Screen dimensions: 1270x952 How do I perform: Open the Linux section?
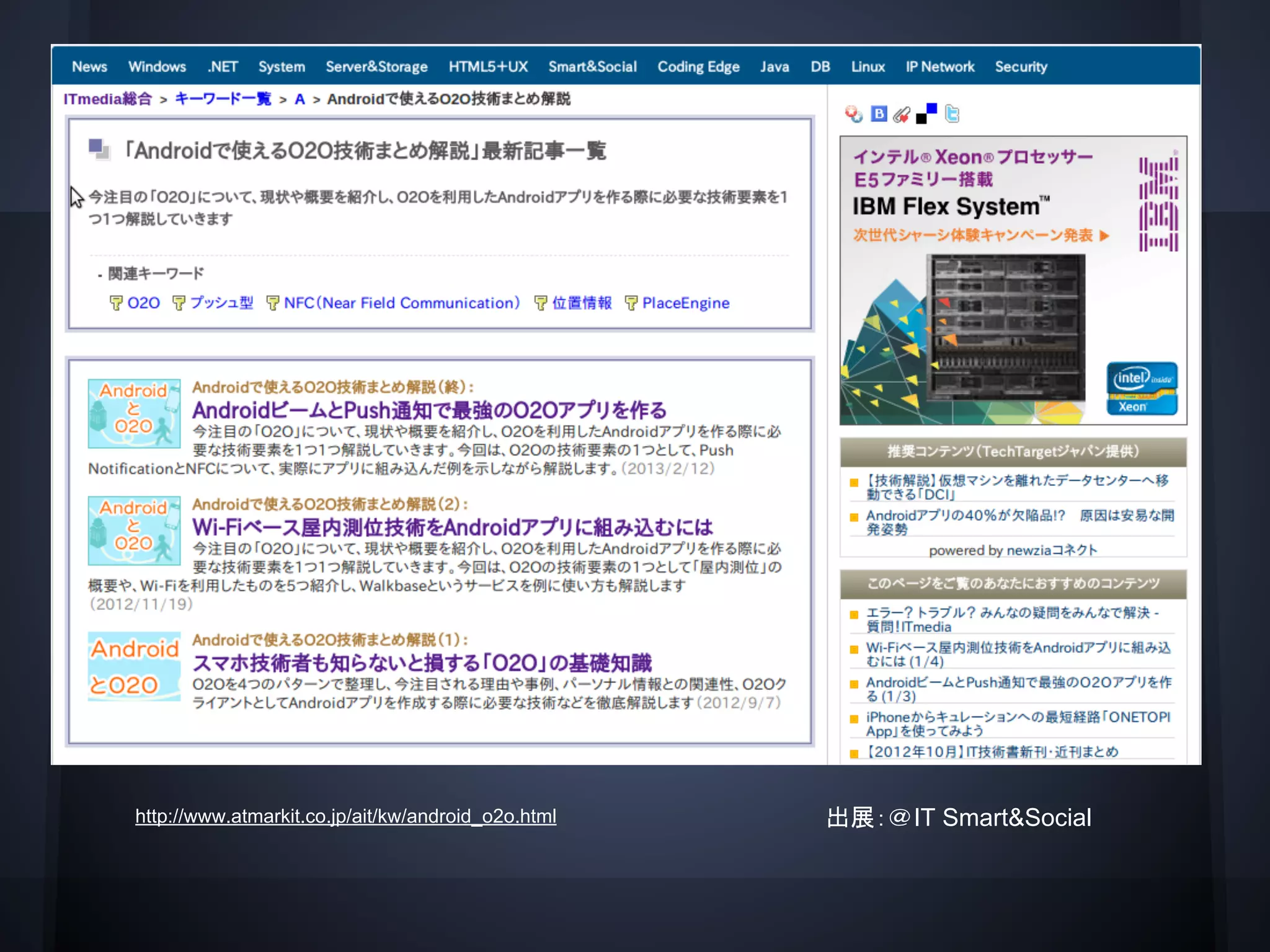click(868, 67)
